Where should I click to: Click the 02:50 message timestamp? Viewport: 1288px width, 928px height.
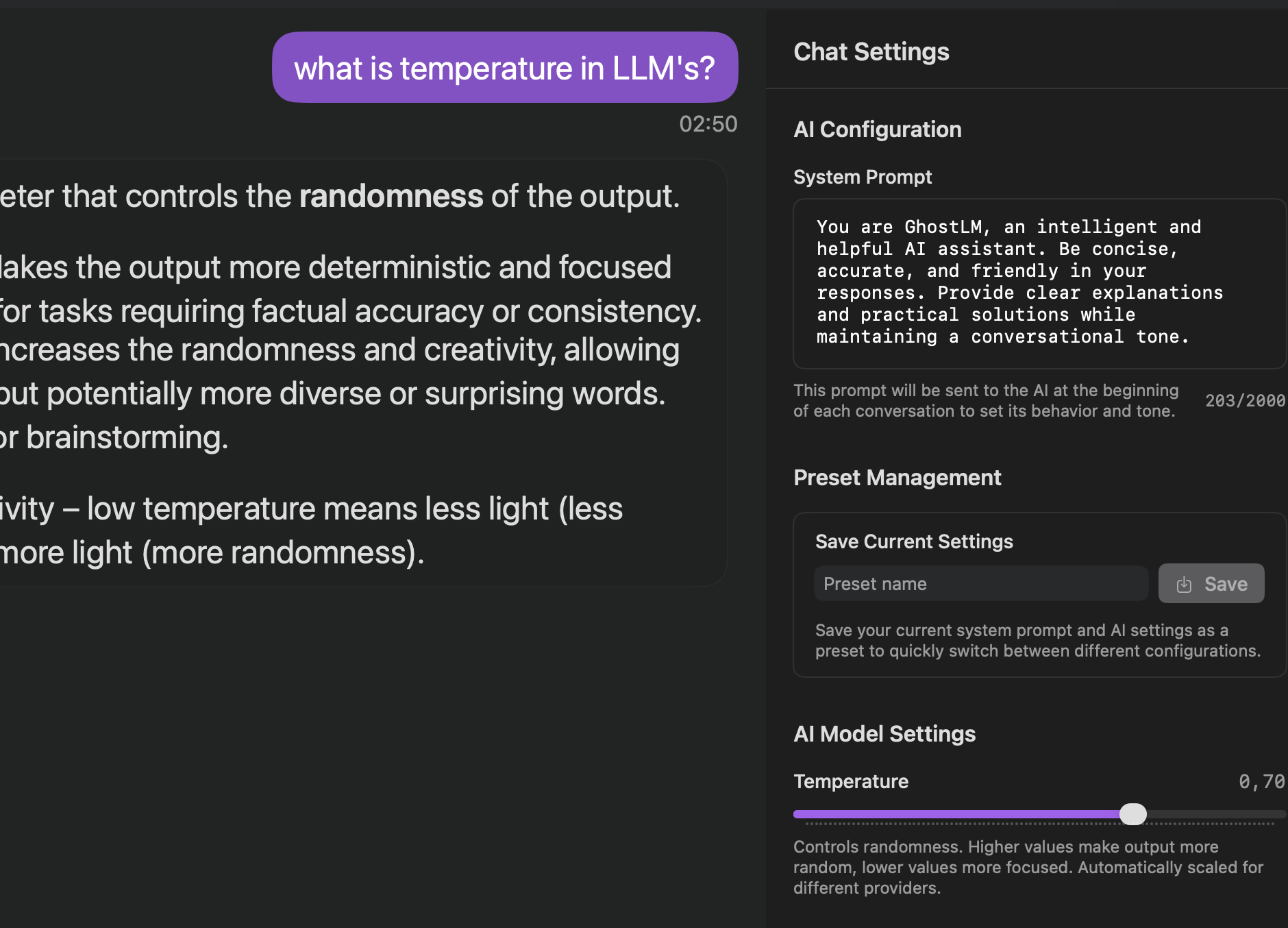pos(708,124)
